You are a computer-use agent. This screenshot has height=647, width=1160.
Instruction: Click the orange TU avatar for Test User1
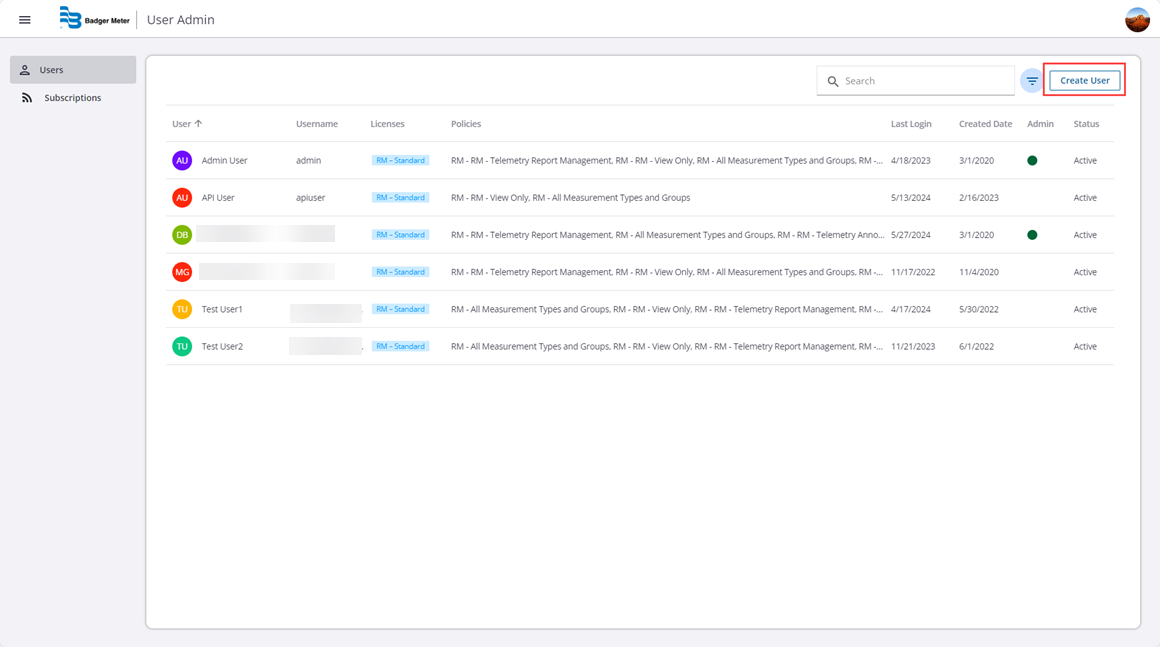182,309
